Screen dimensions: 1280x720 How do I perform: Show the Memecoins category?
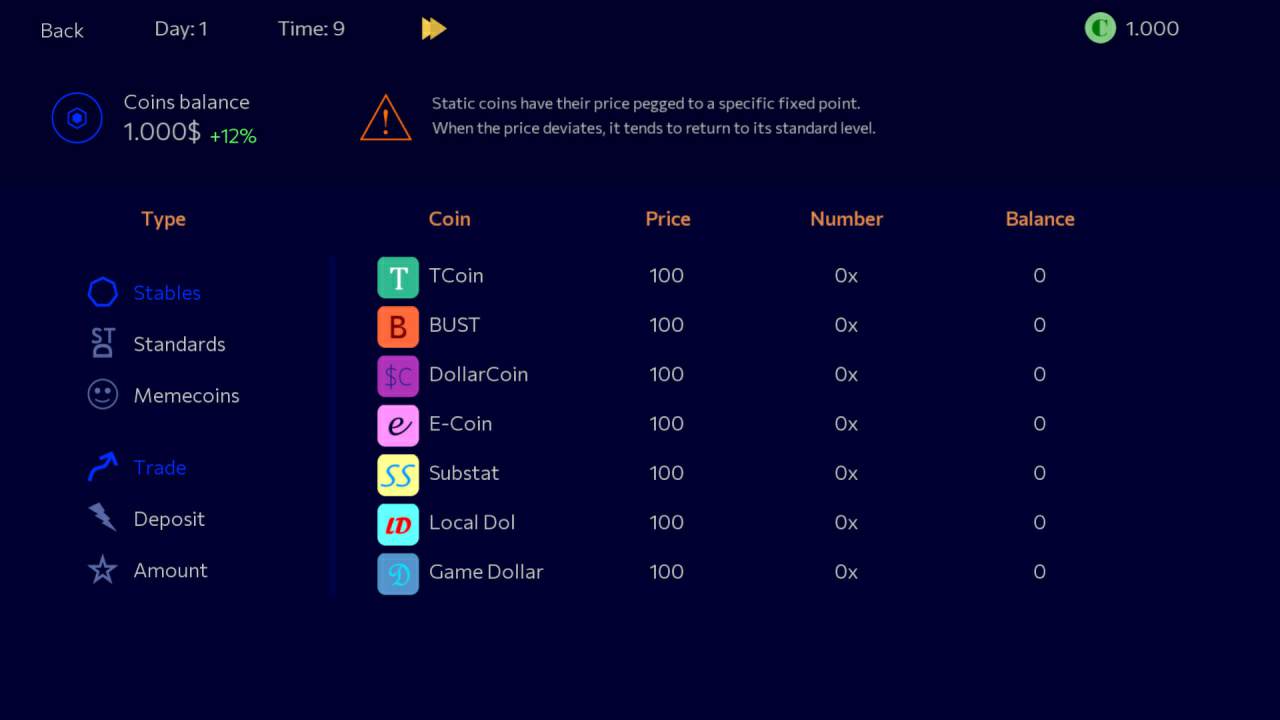pyautogui.click(x=185, y=396)
